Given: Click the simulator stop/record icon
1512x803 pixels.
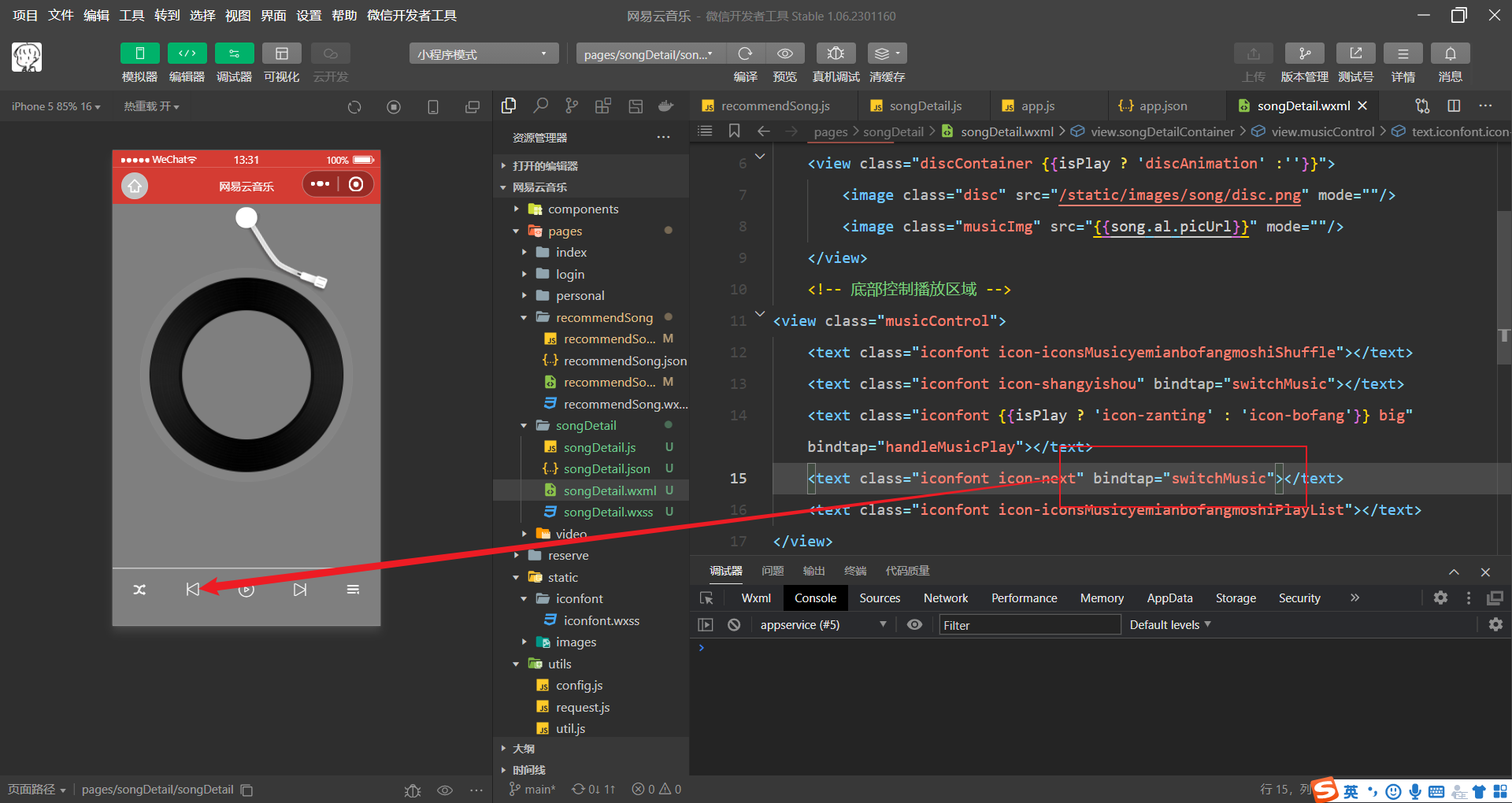Looking at the screenshot, I should (394, 107).
